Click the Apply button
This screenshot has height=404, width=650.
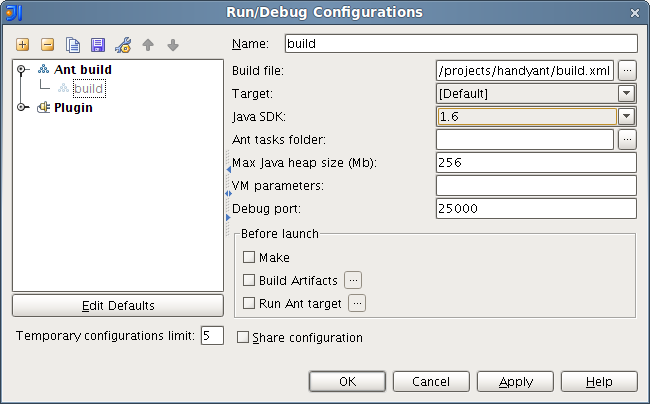515,381
